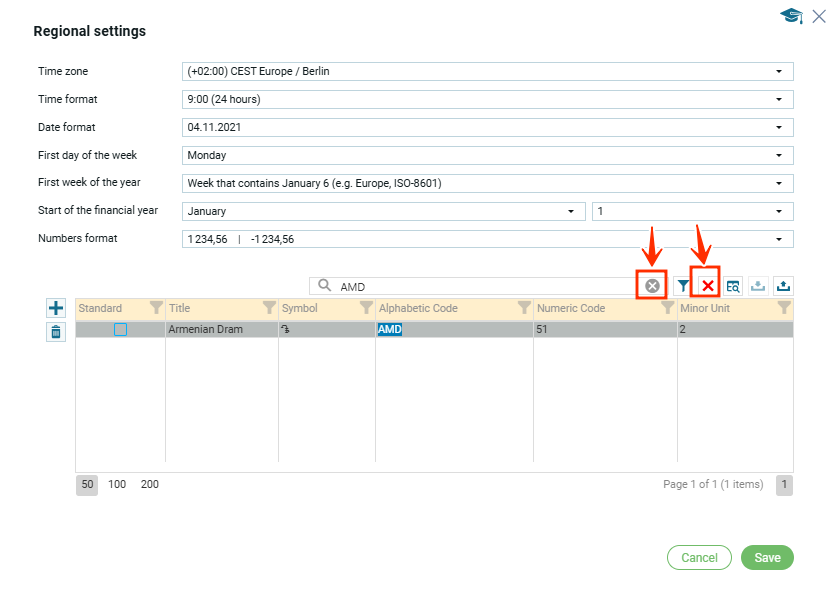
Task: Select the Armenian Dram title cell
Action: [x=220, y=329]
